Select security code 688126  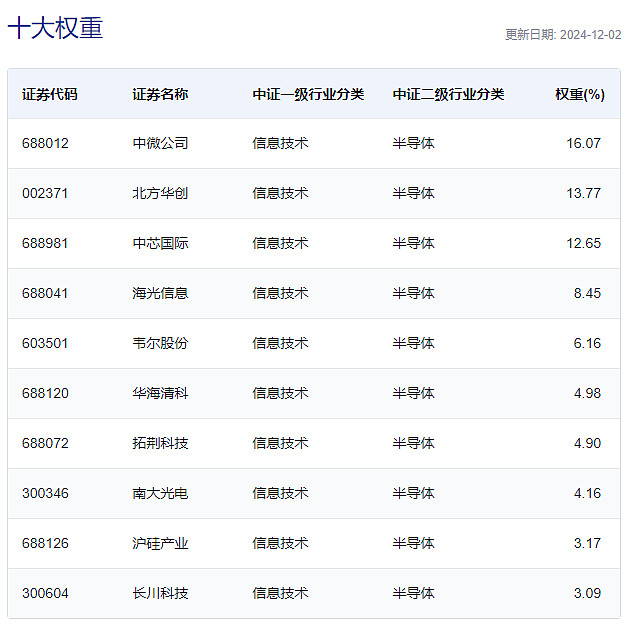coord(45,543)
